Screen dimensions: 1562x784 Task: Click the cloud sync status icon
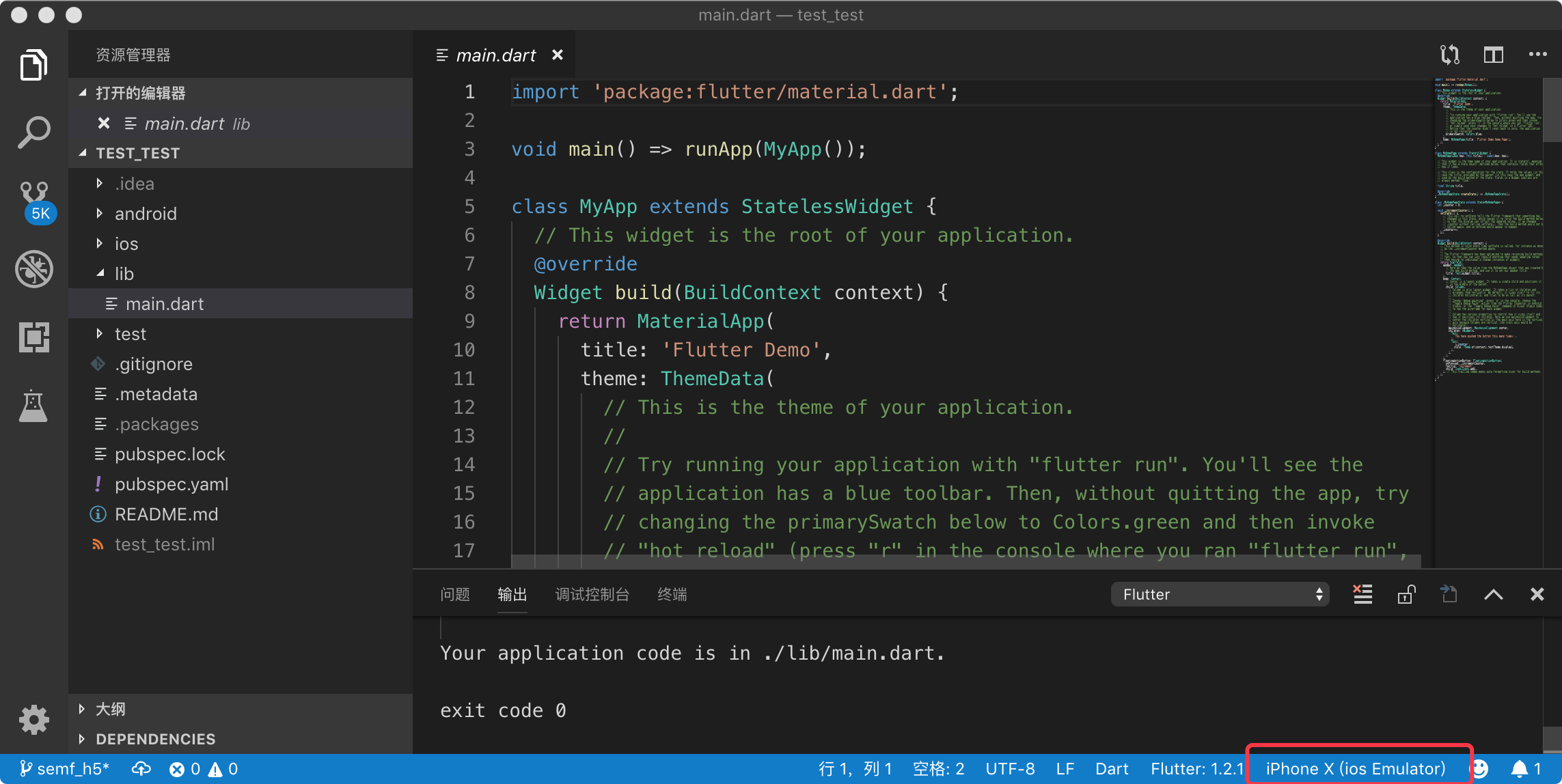(x=141, y=769)
